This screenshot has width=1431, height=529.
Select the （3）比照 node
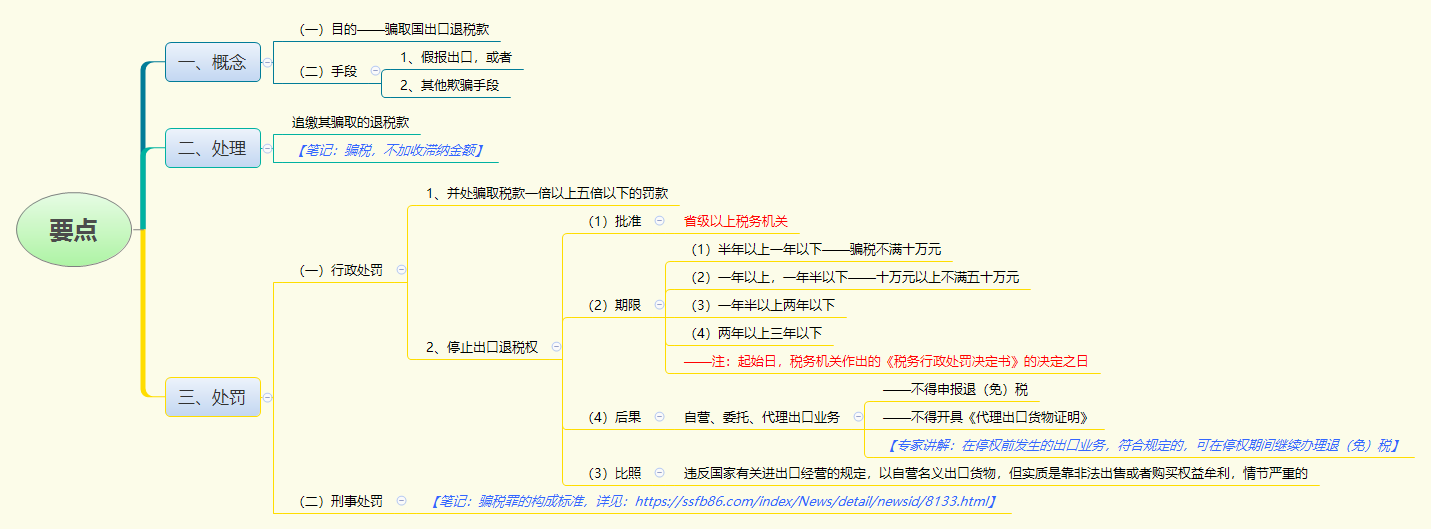[614, 473]
